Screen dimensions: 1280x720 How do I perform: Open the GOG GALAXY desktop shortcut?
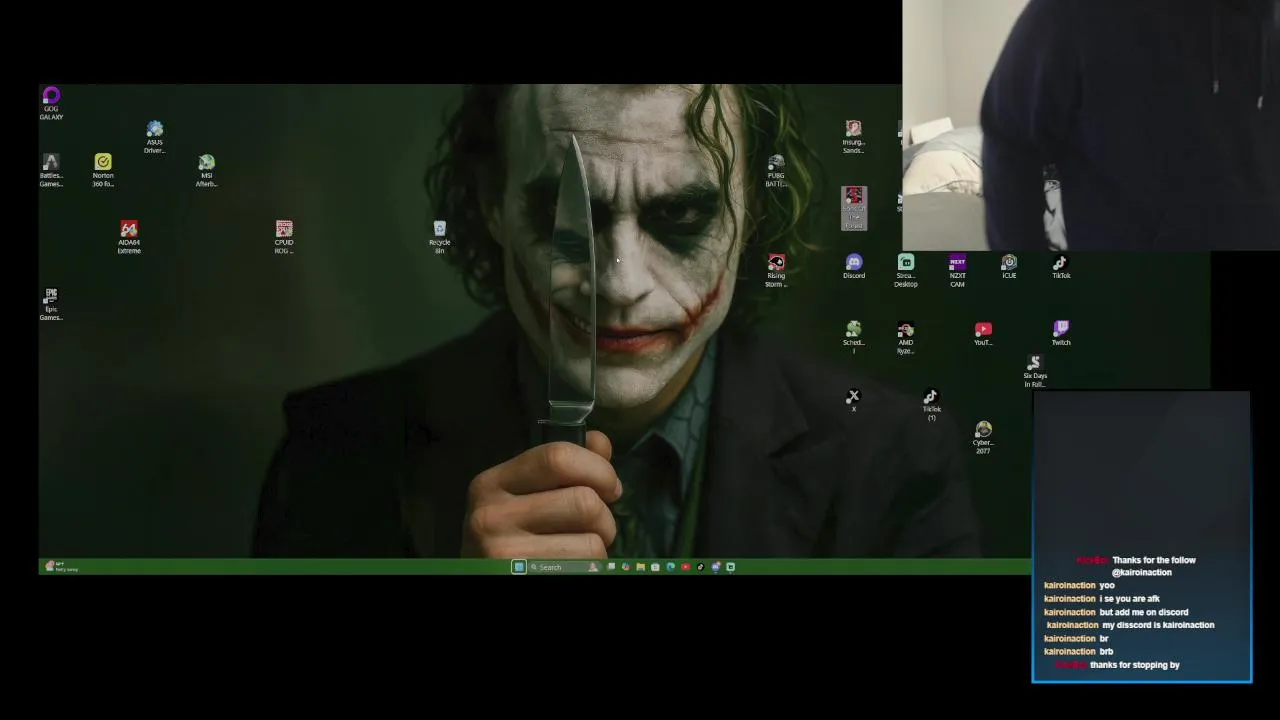tap(51, 103)
